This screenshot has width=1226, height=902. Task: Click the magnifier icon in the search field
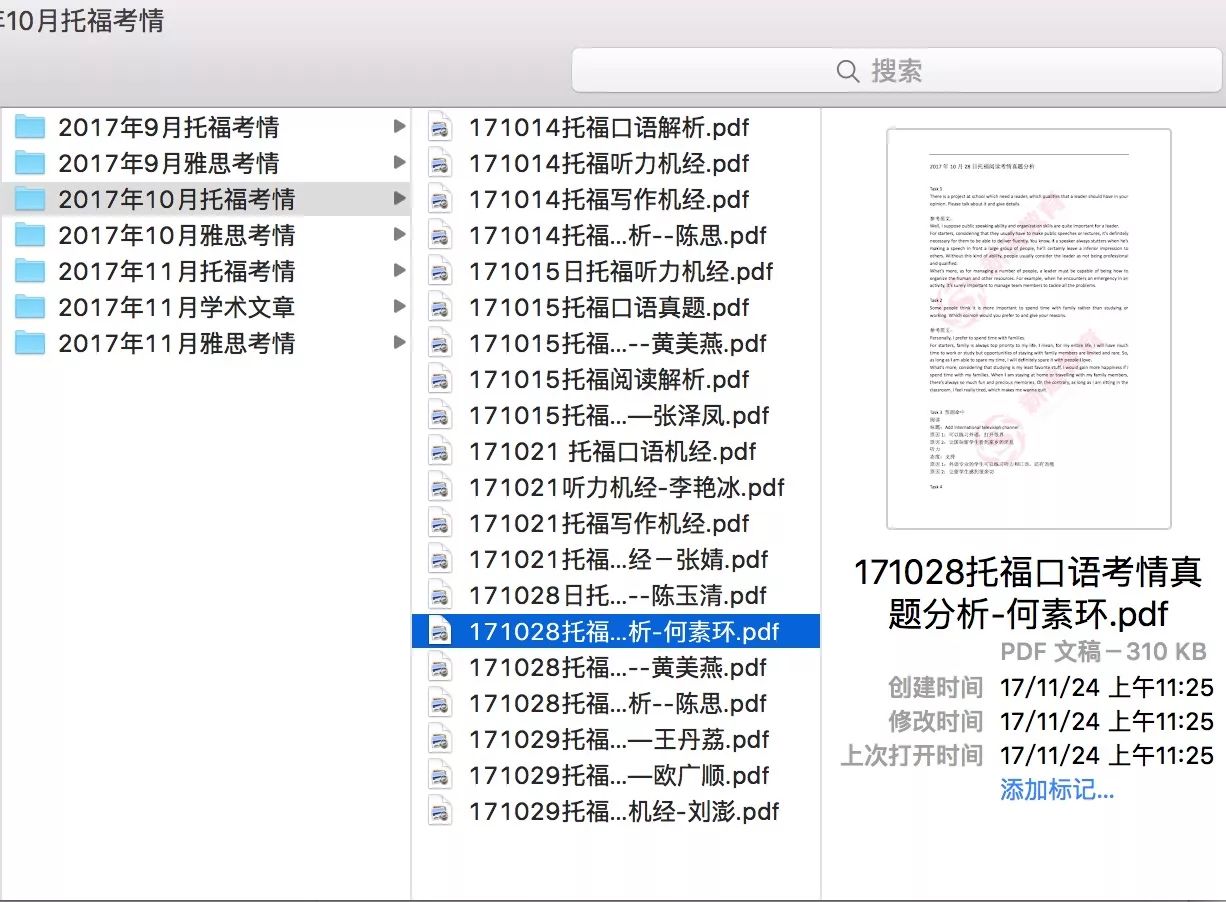(x=848, y=71)
